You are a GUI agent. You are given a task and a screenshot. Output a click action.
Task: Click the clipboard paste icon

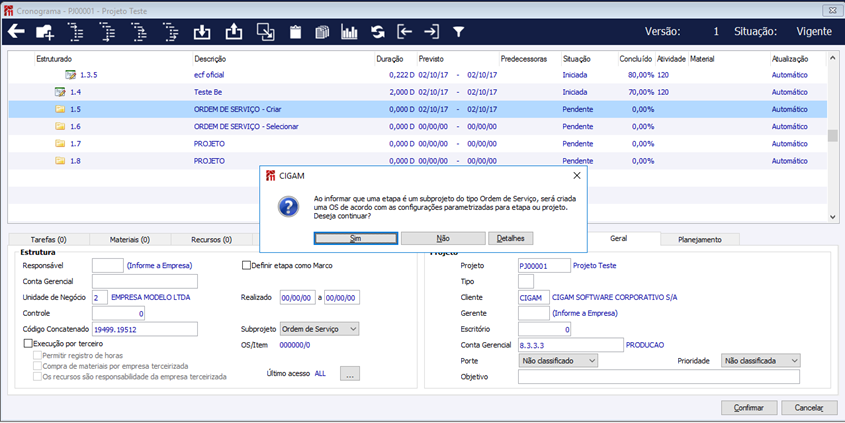tap(295, 32)
